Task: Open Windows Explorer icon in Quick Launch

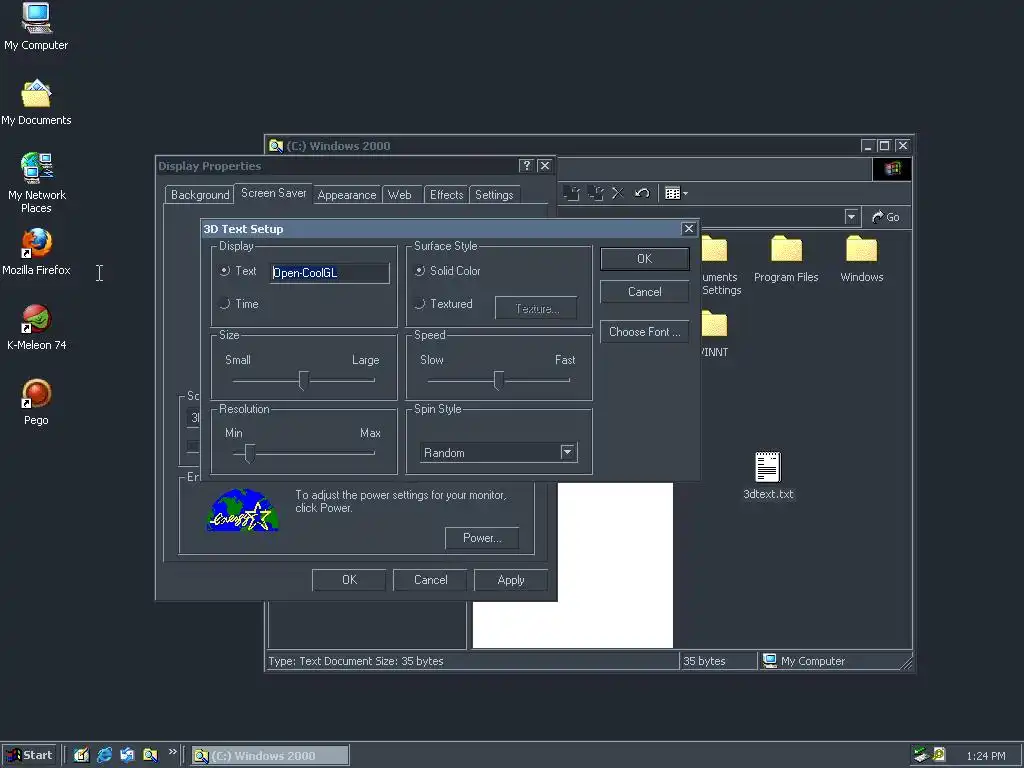Action: tap(150, 755)
